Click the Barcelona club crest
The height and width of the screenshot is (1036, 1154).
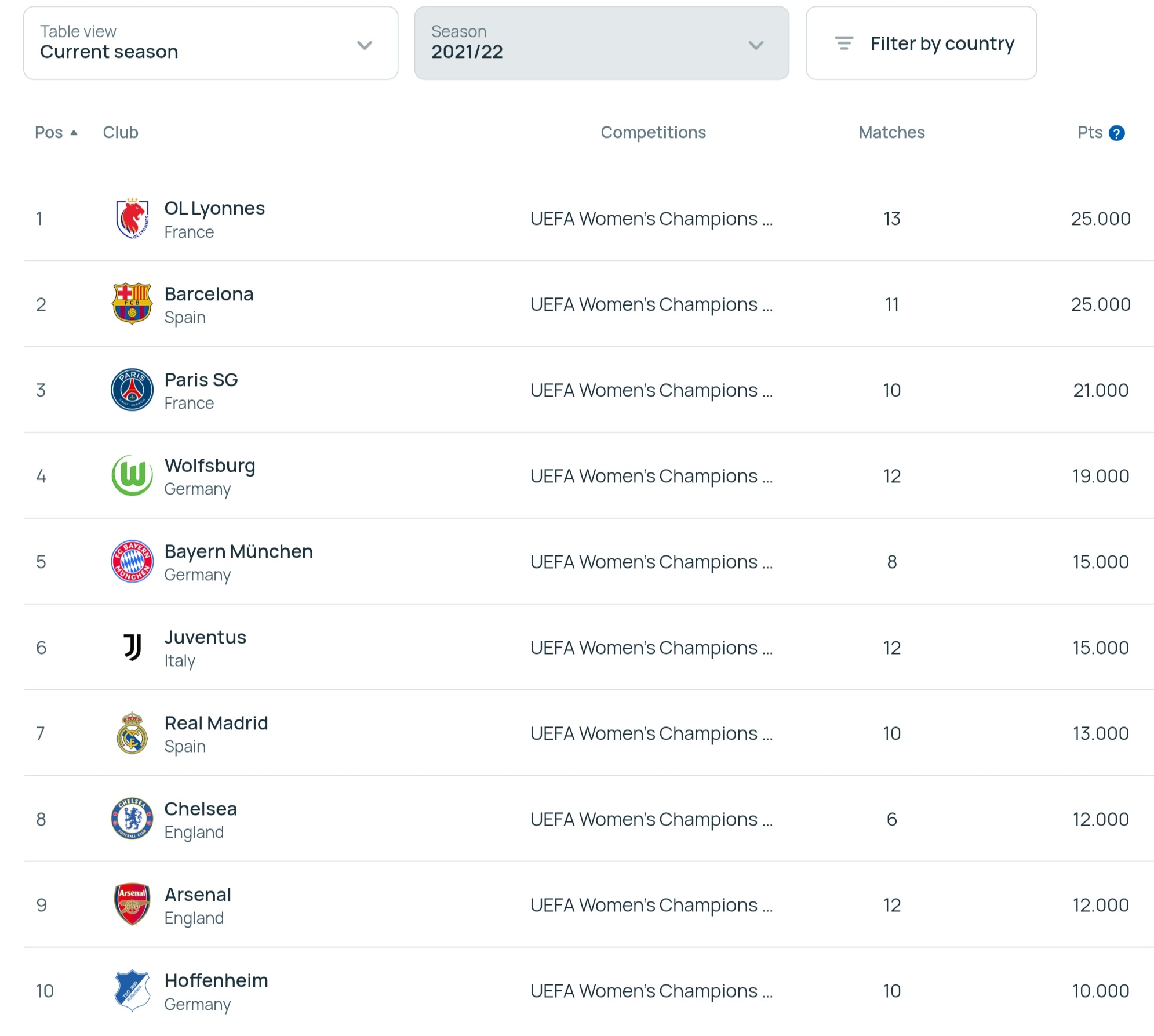(x=132, y=304)
